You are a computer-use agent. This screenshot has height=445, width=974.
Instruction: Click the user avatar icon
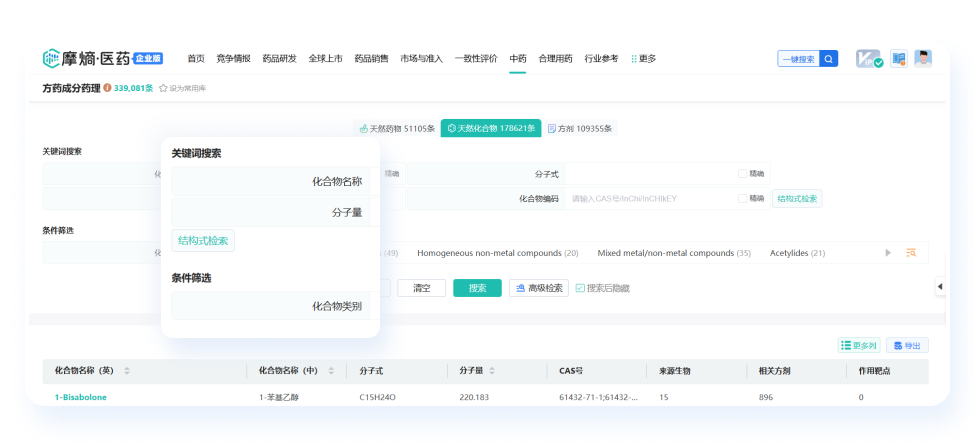922,59
